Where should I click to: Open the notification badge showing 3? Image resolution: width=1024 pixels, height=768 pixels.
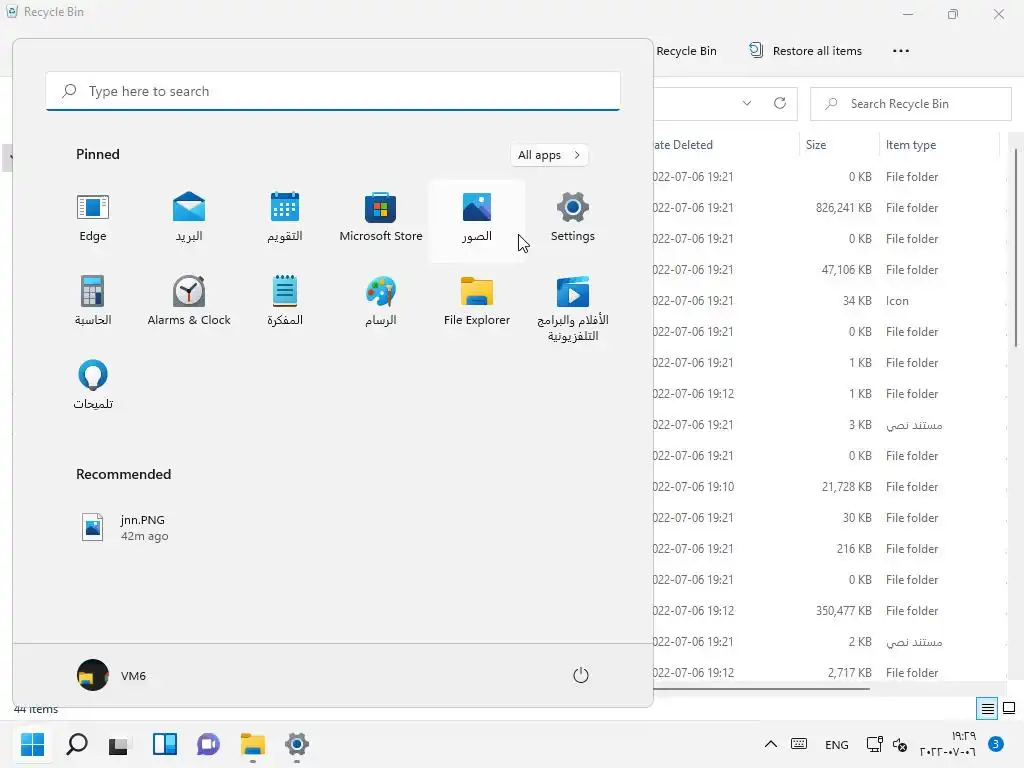click(996, 744)
